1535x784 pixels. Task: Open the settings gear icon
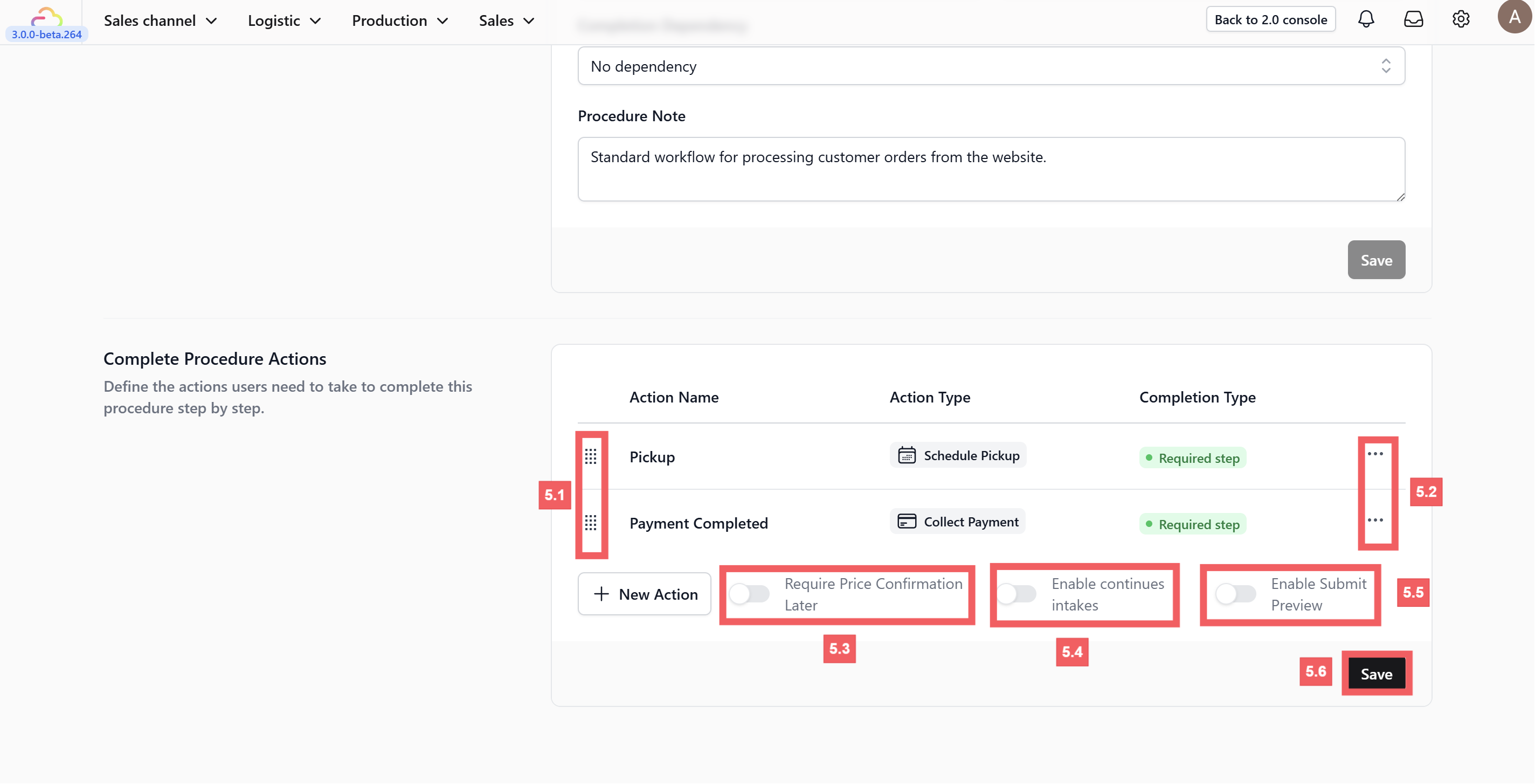(1461, 19)
